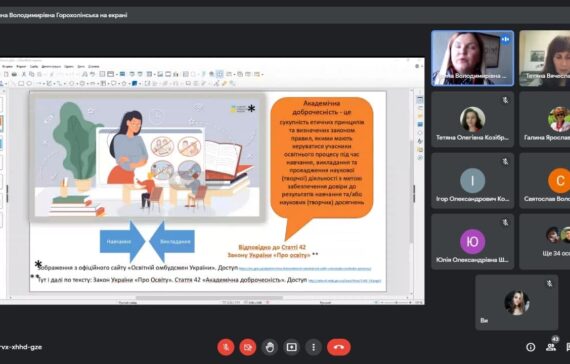Open the tile showing 34 more participants
Viewport: 570px width, 364px height.
pos(545,241)
